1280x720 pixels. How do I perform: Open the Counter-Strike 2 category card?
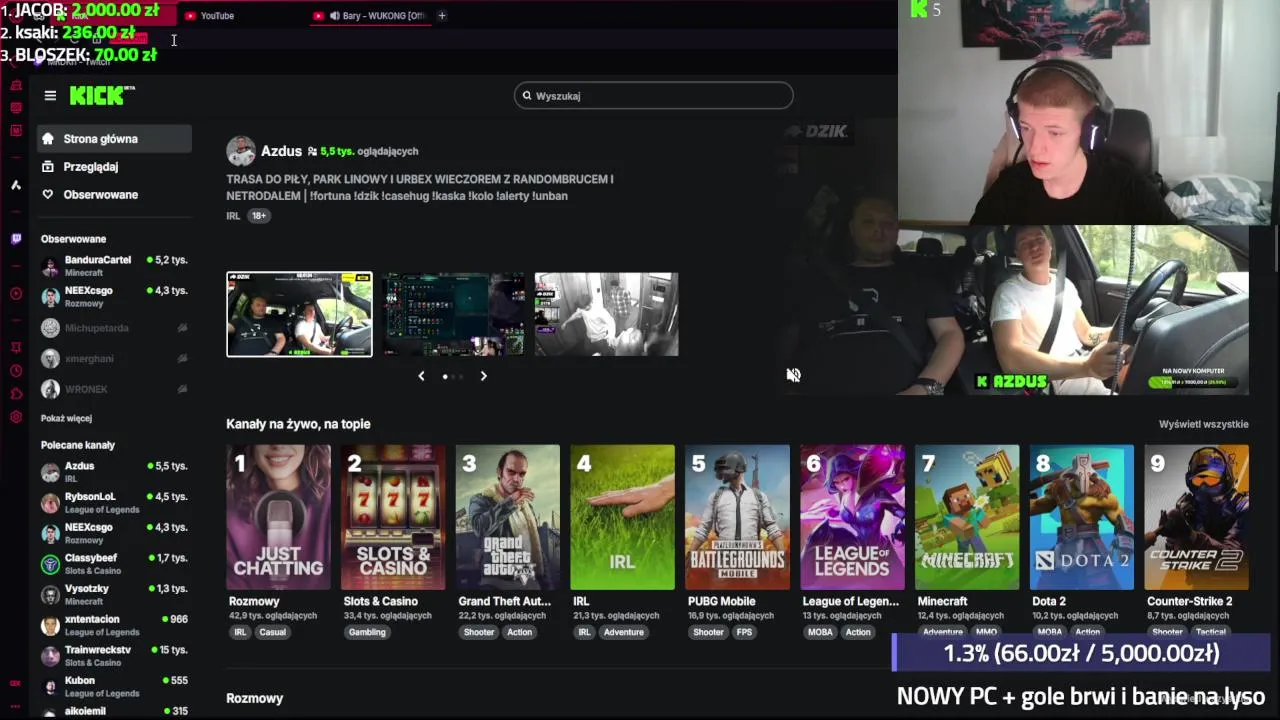click(1196, 517)
